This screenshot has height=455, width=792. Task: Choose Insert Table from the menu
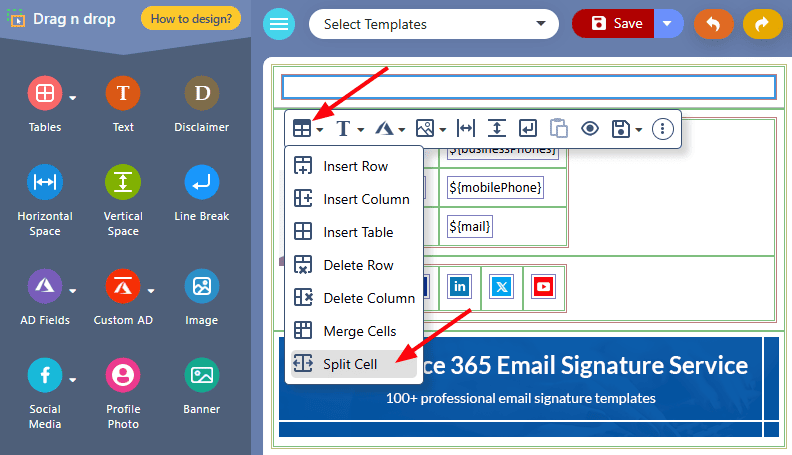[354, 232]
